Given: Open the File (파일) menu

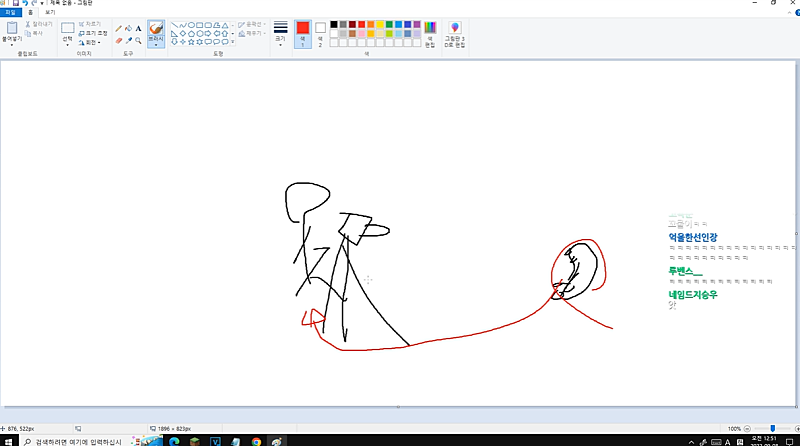Looking at the screenshot, I should pyautogui.click(x=10, y=13).
